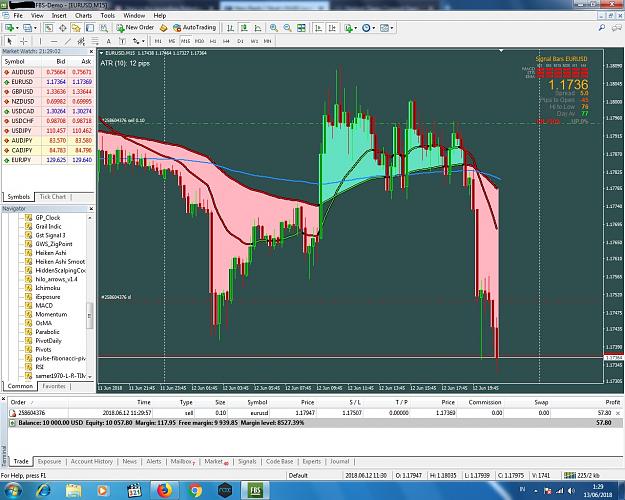Close the Navigator panel

coord(91,209)
